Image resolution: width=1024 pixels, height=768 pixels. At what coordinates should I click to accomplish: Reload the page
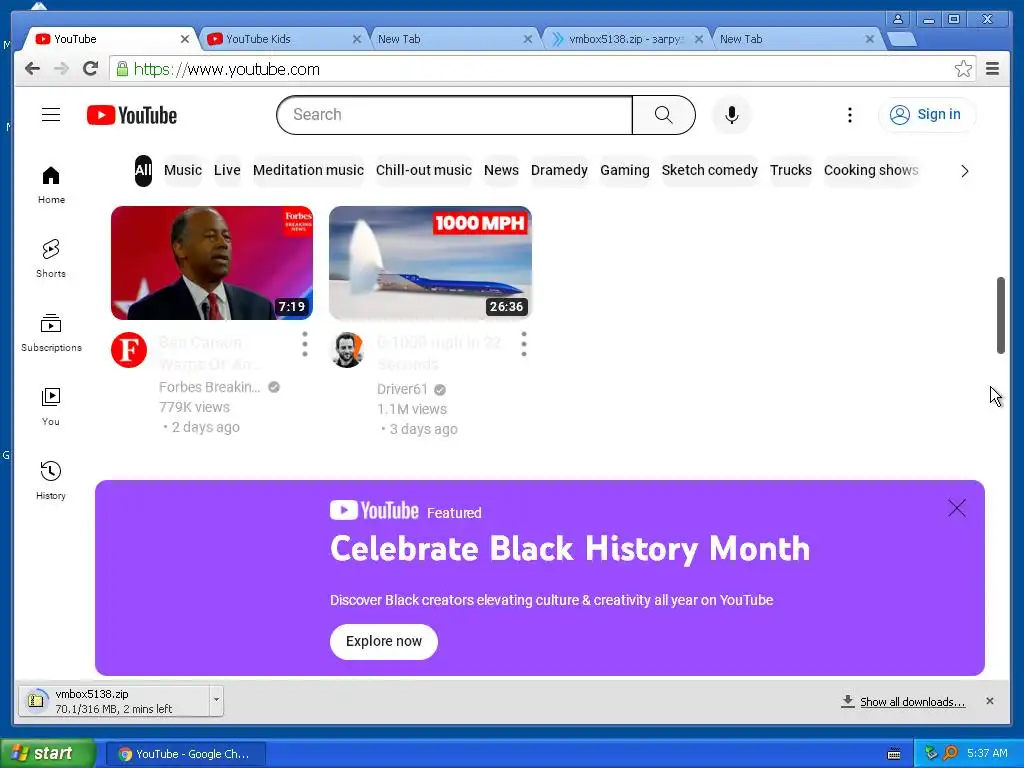click(91, 69)
